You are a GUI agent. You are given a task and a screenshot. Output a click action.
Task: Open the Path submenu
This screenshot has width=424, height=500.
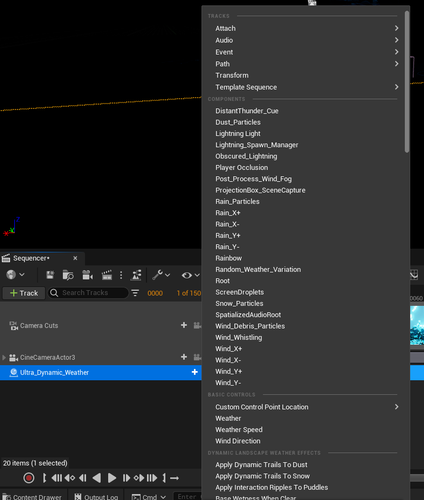point(305,64)
